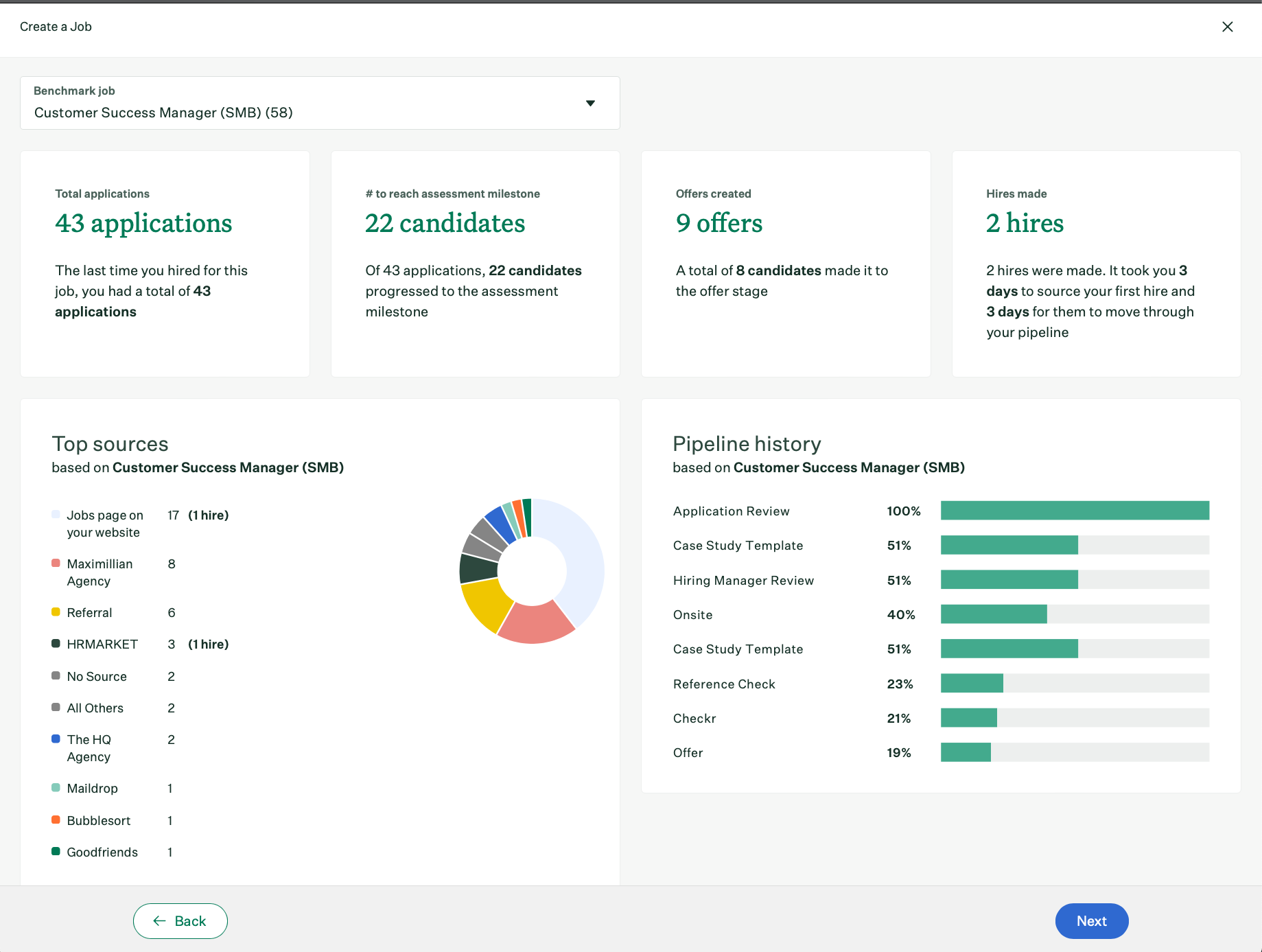Open "(1 hire)" next to Jobs page source
Image resolution: width=1262 pixels, height=952 pixels.
coord(209,515)
